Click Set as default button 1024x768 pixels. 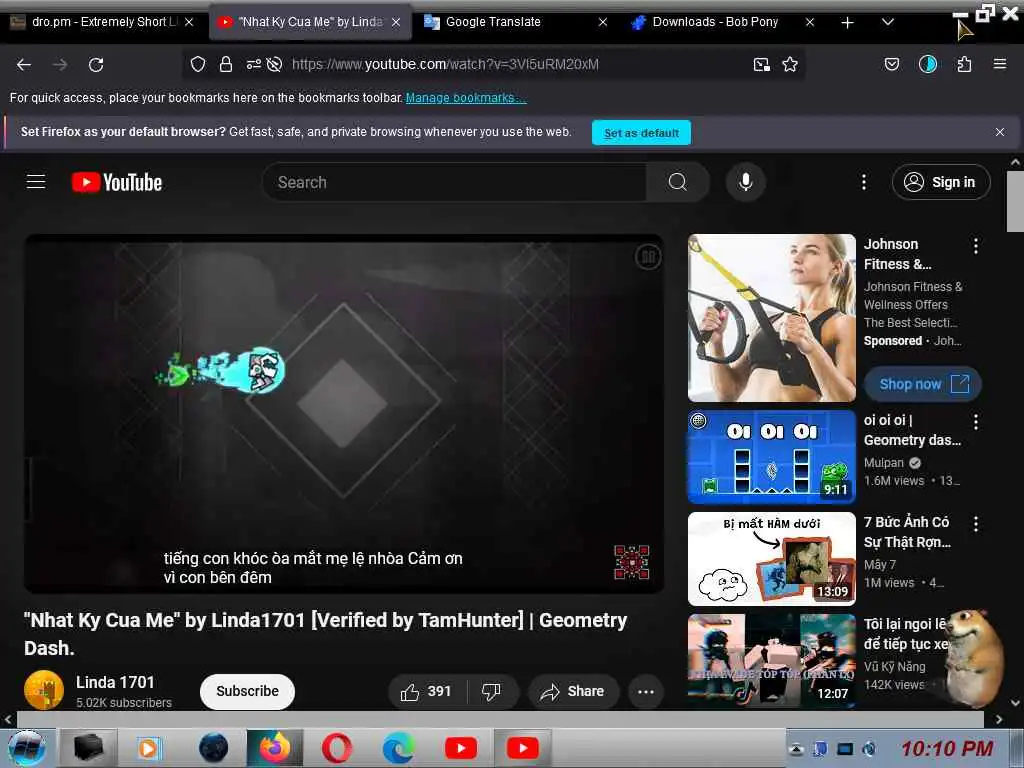coord(641,133)
